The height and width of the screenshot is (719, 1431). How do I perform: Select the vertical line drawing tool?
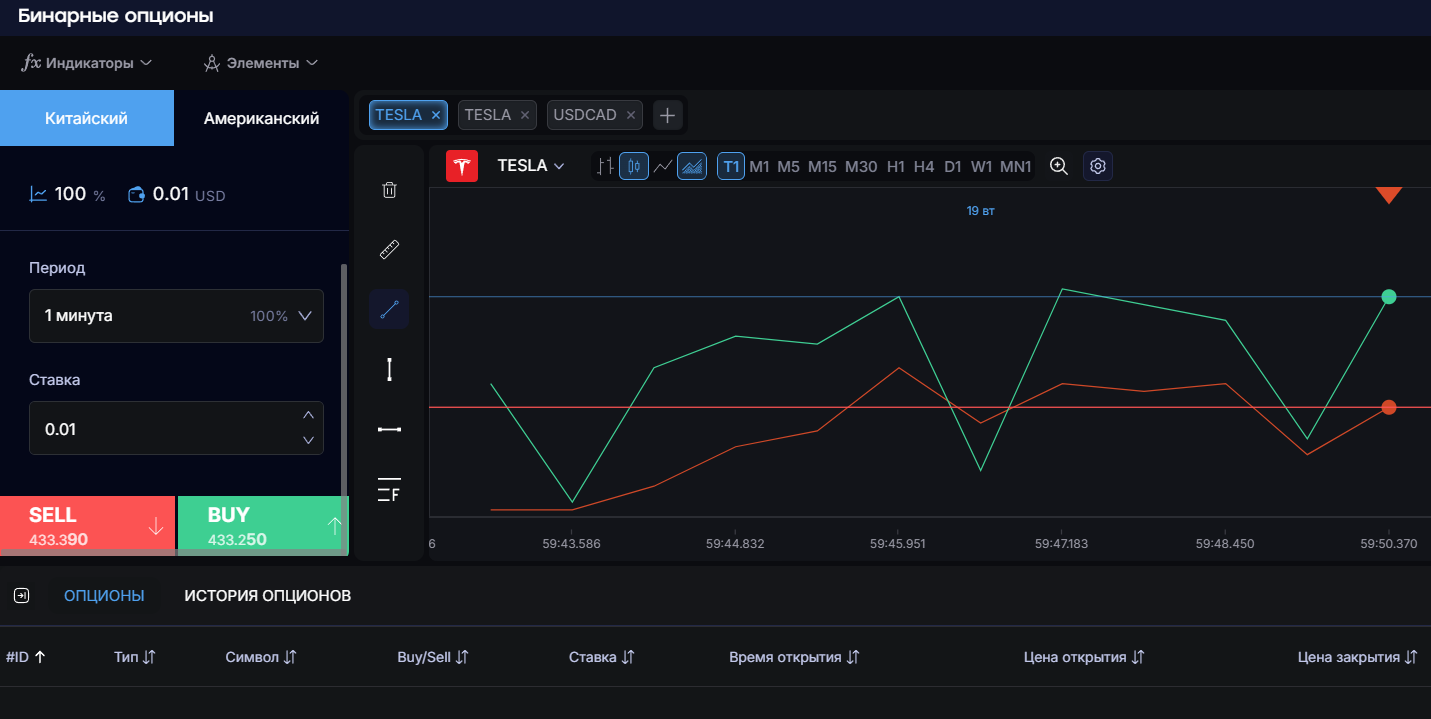tap(390, 370)
